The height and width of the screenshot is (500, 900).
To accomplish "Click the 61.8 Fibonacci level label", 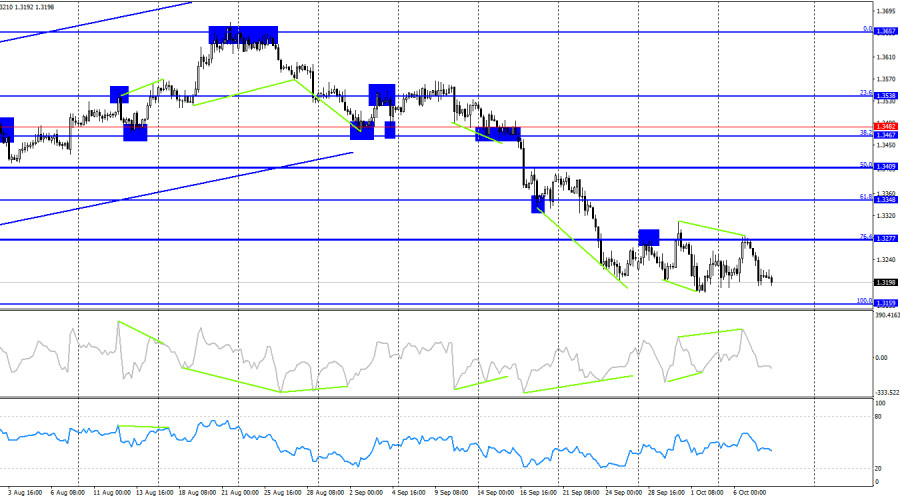I will click(x=866, y=197).
